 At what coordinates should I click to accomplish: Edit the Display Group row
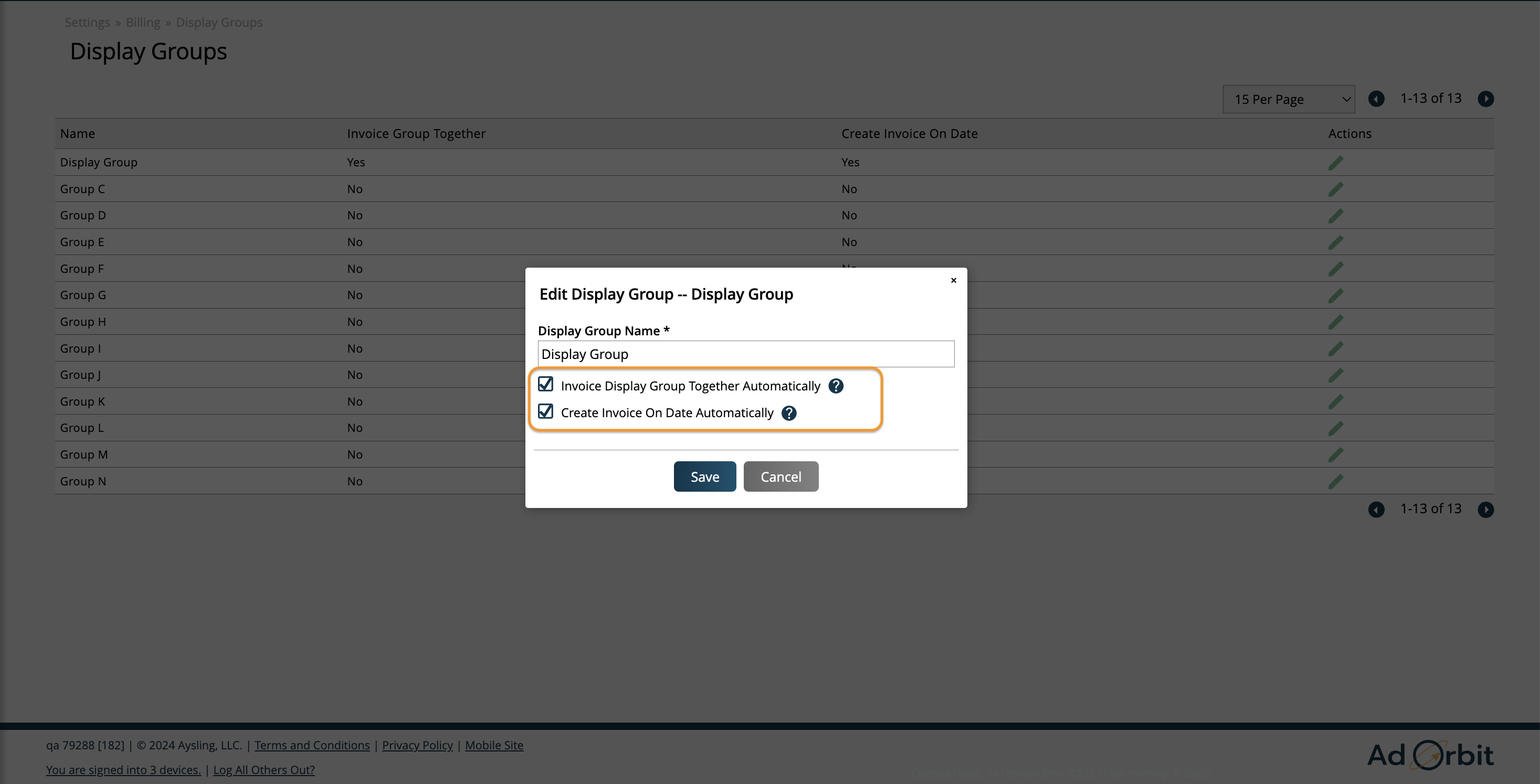pos(1336,162)
